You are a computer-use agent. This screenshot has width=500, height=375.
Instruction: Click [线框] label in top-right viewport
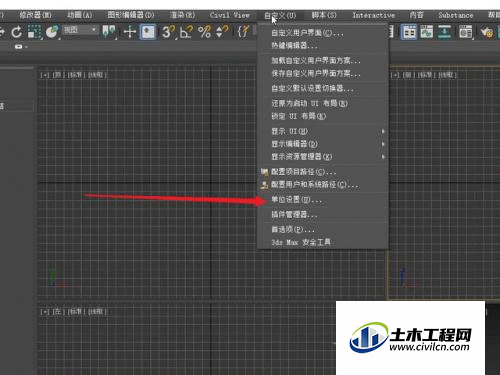pos(447,75)
